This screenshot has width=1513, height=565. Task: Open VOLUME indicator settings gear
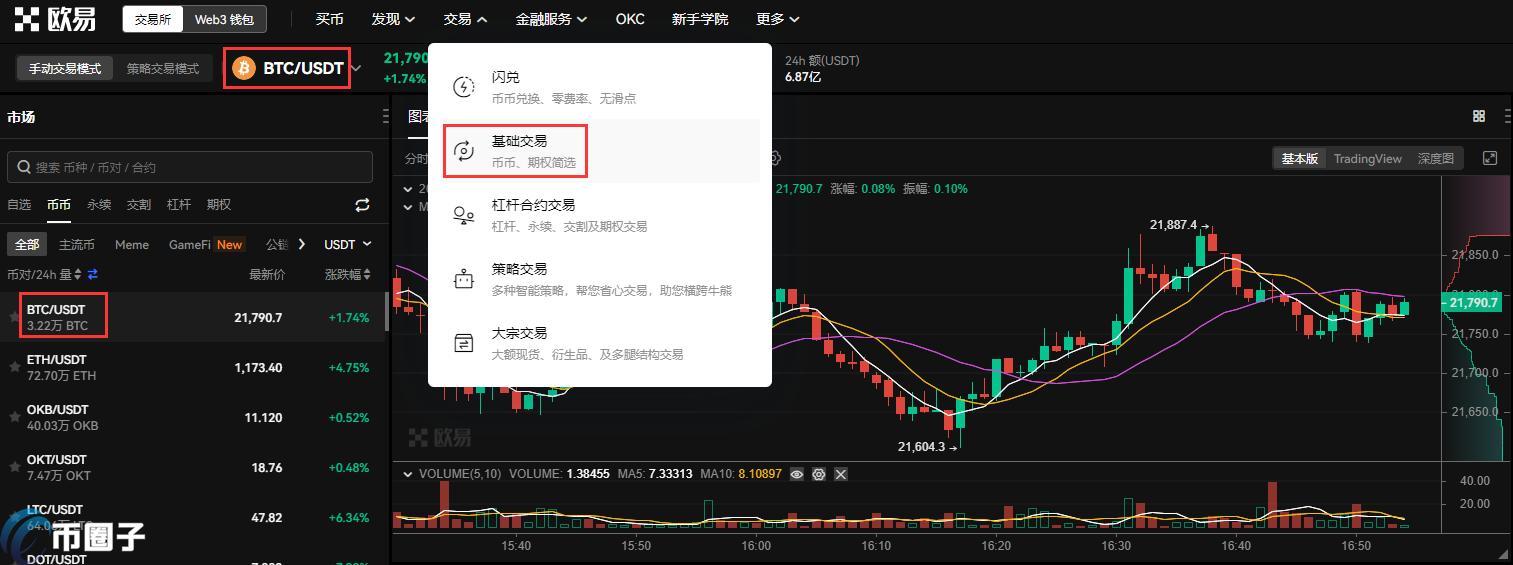(x=819, y=474)
